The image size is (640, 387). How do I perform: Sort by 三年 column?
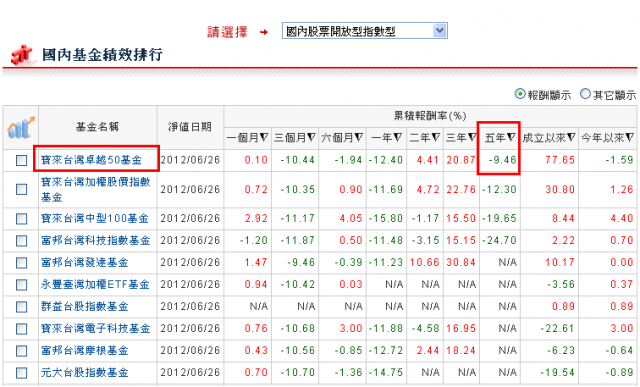[461, 138]
